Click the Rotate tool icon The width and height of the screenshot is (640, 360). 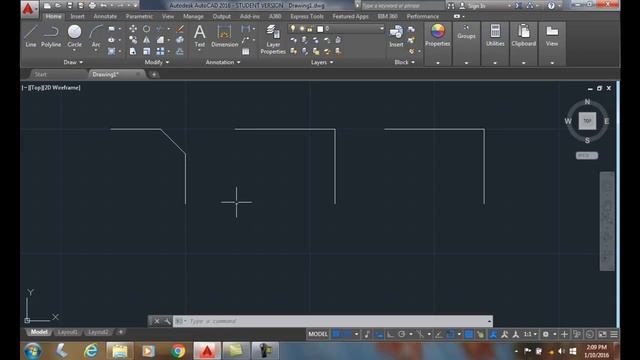pyautogui.click(x=146, y=29)
